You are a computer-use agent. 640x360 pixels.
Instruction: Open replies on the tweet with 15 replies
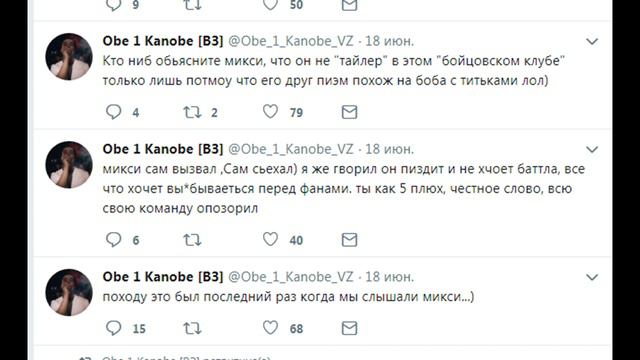(113, 328)
